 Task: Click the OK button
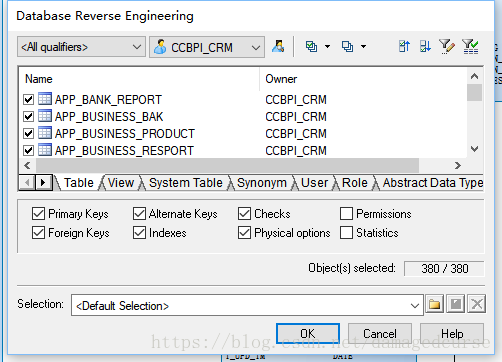click(x=308, y=333)
